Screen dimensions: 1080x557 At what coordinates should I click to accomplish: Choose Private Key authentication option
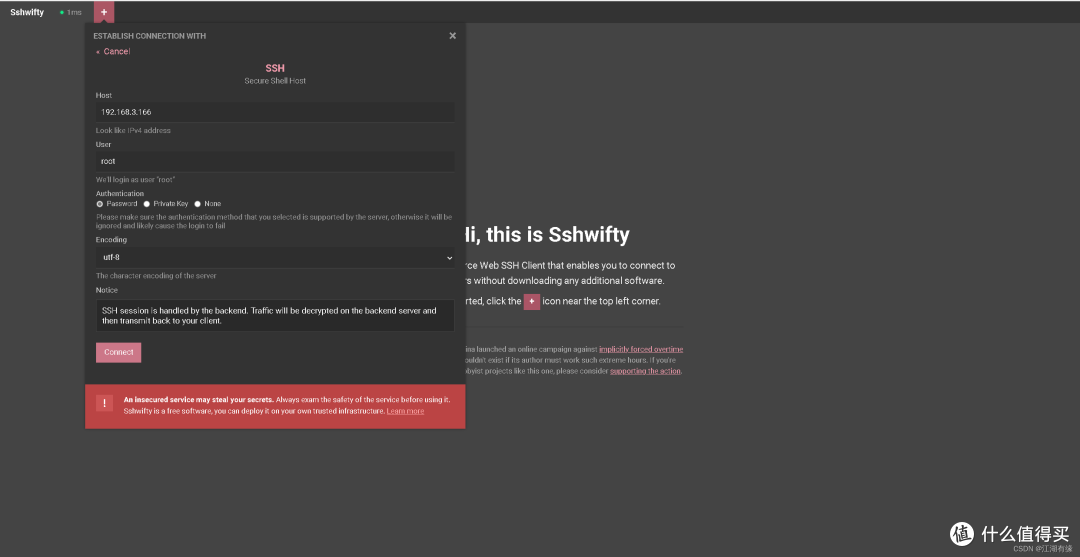(x=146, y=204)
